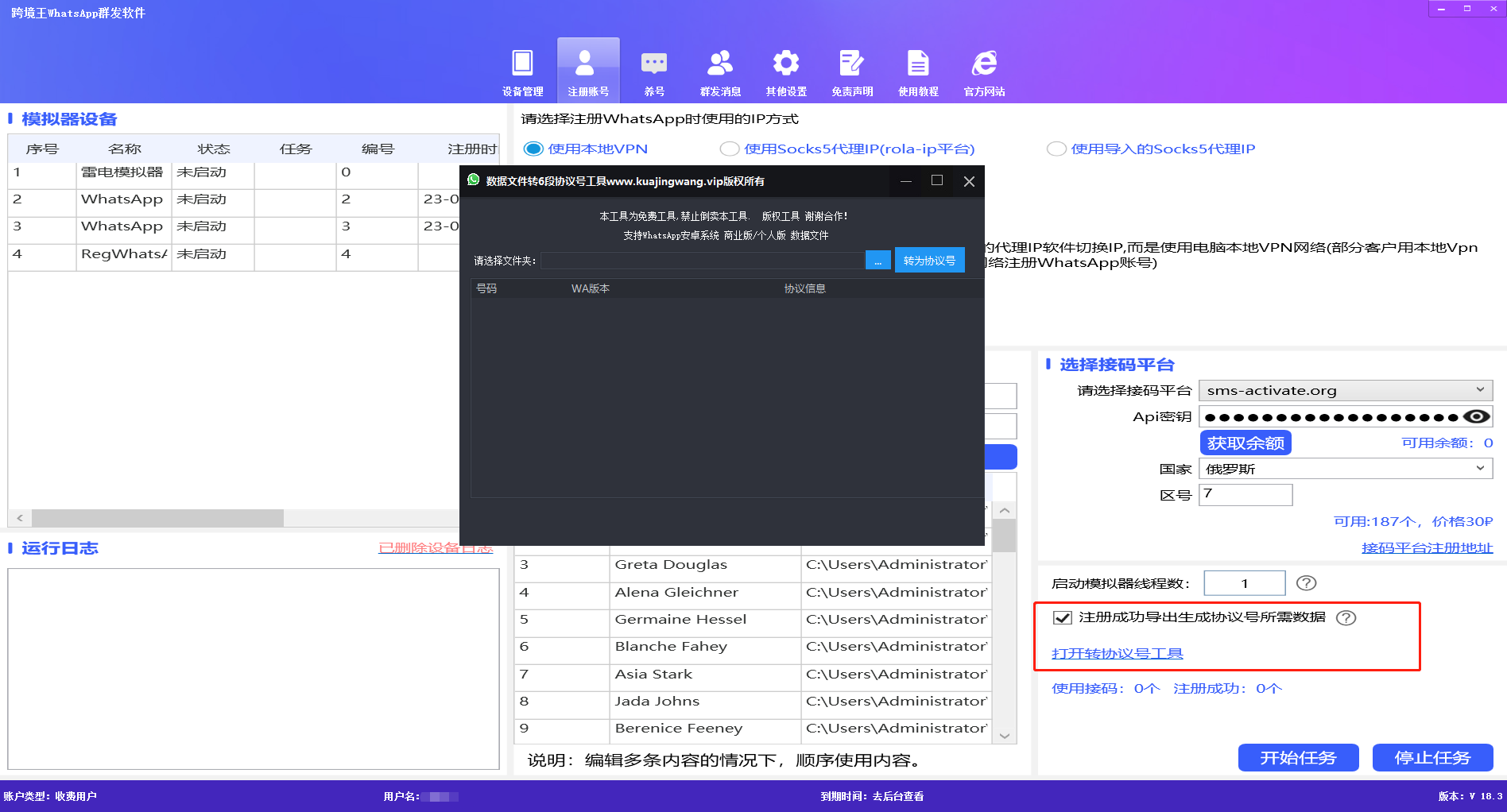Image resolution: width=1507 pixels, height=812 pixels.
Task: Open the 使用教程 tutorial section
Action: (917, 70)
